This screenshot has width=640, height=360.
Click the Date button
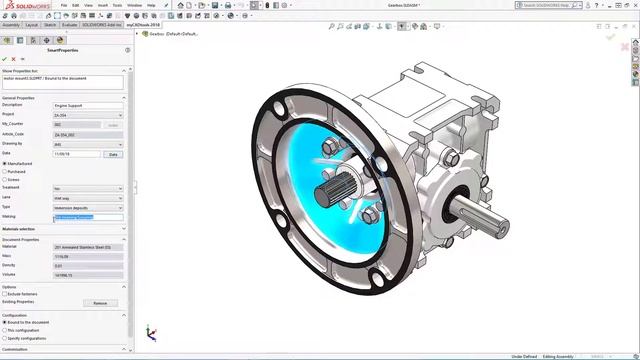(x=113, y=155)
